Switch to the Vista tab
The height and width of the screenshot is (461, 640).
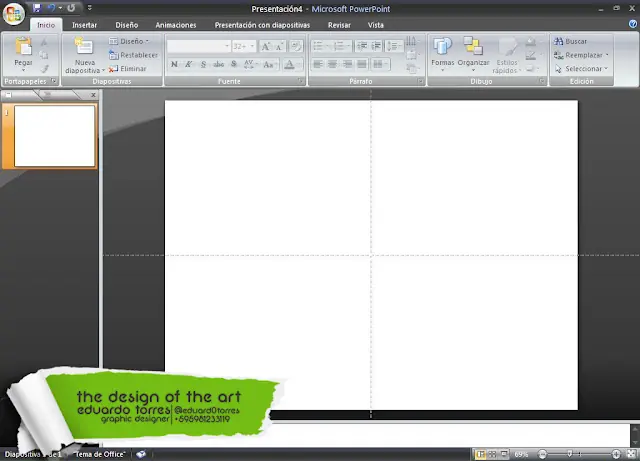tap(376, 25)
